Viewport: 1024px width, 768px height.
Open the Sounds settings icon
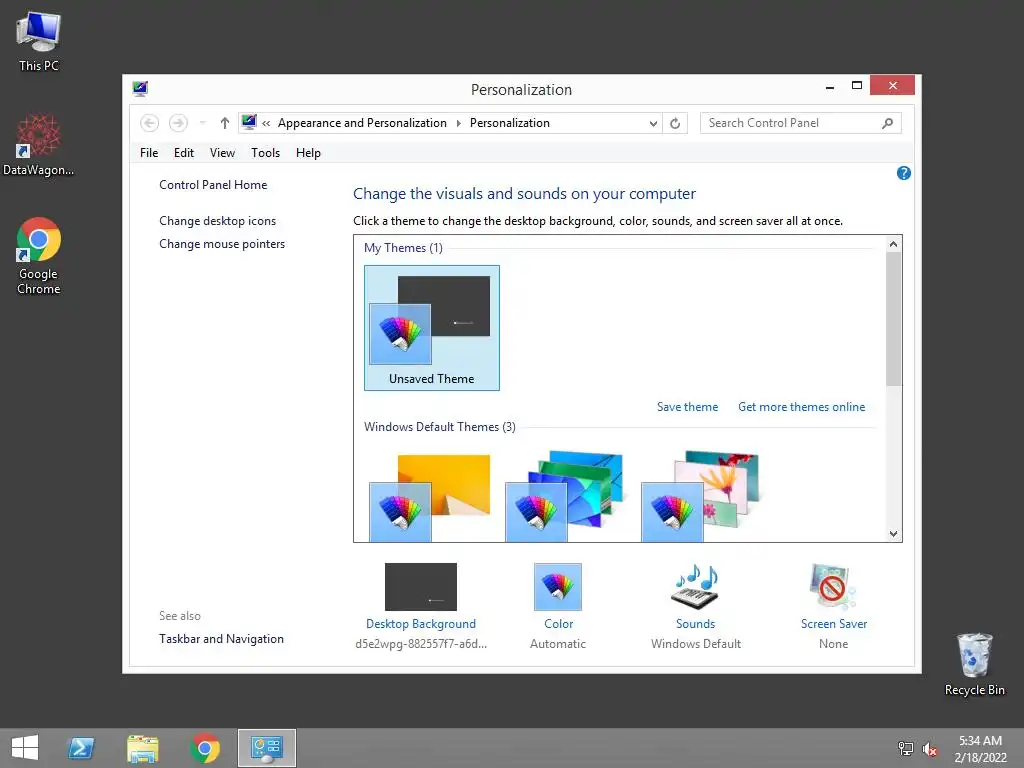click(x=695, y=586)
